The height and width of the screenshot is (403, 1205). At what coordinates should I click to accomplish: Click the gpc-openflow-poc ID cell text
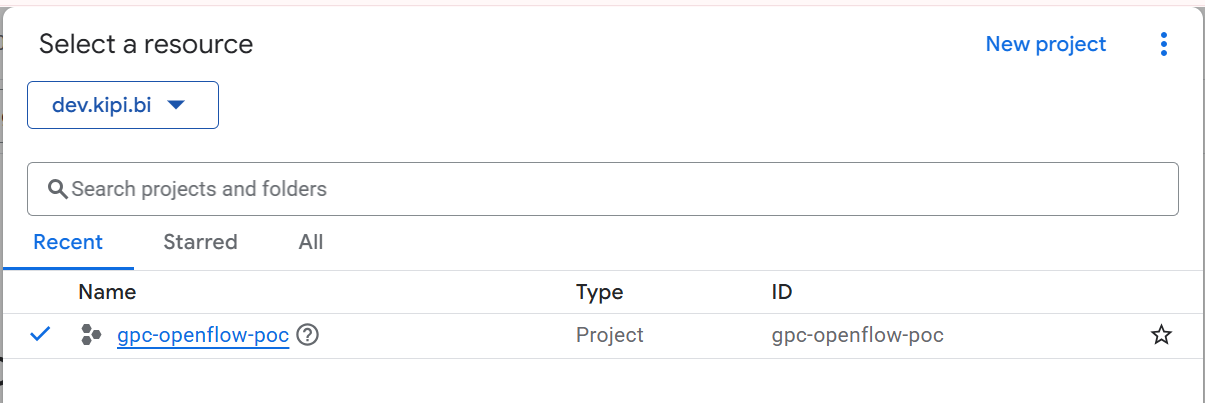pos(858,336)
